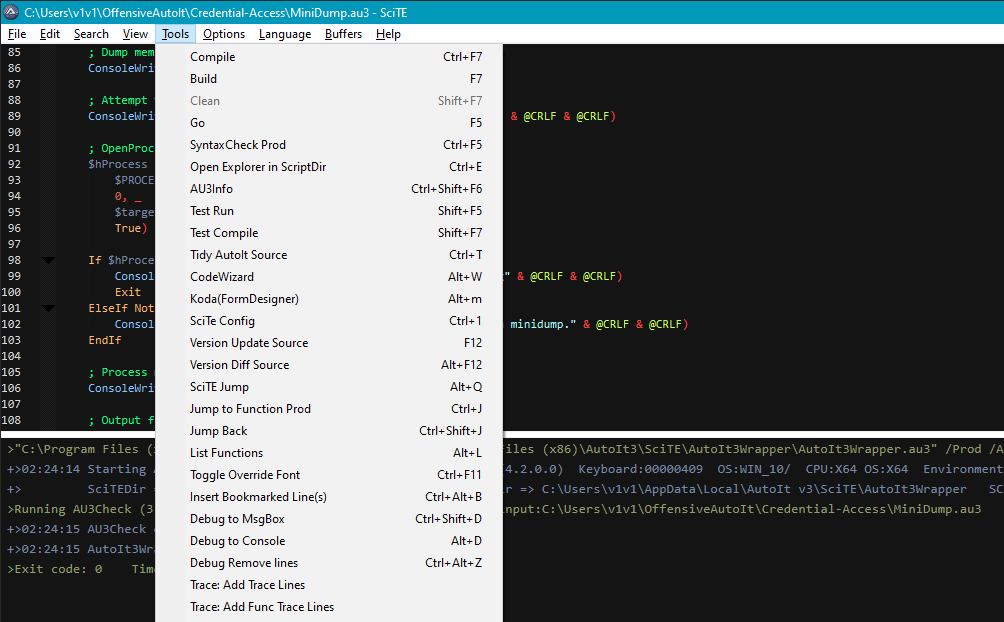
Task: Open SciTe Config entry
Action: coord(329,321)
